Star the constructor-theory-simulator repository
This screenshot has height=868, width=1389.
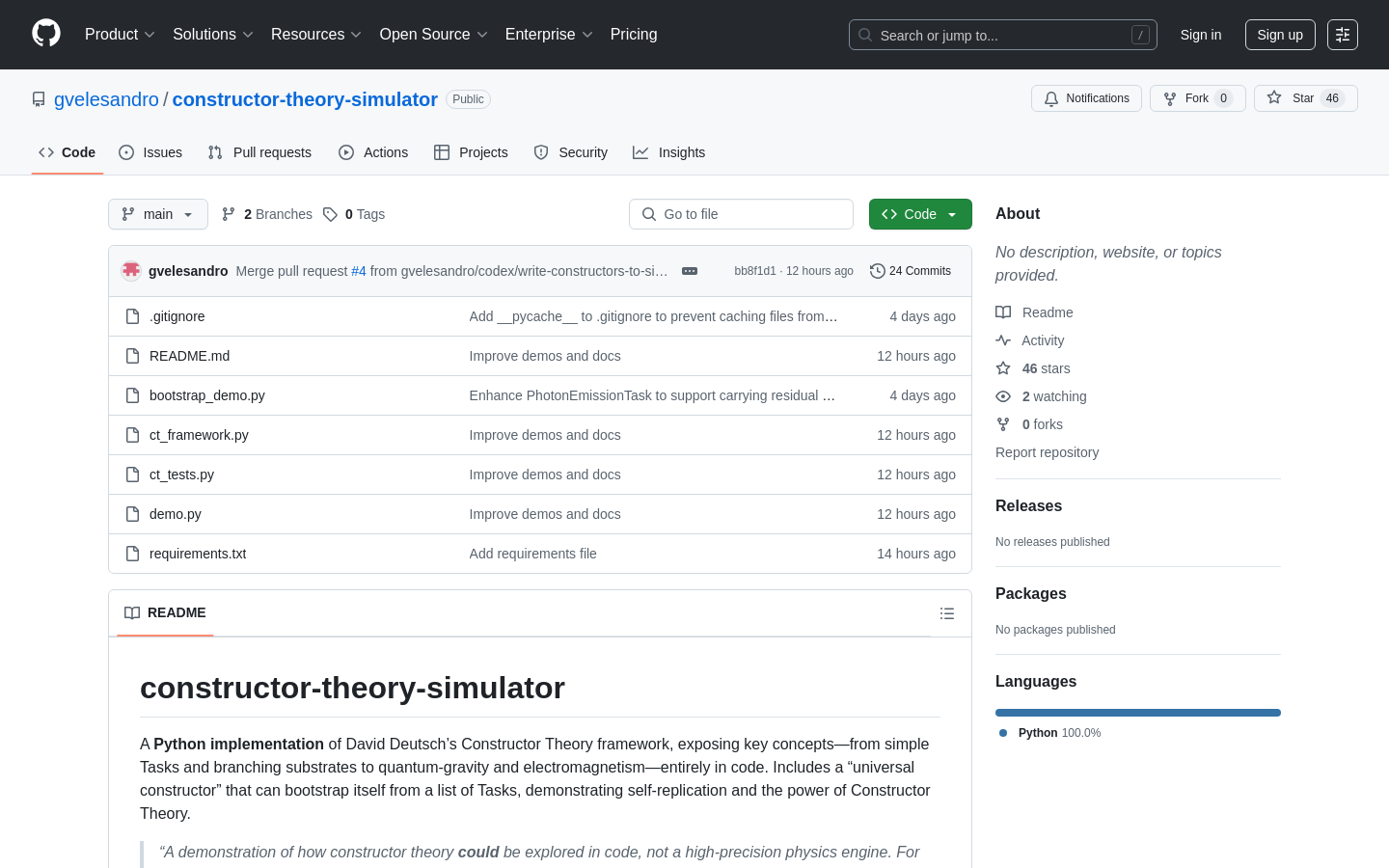[1305, 98]
